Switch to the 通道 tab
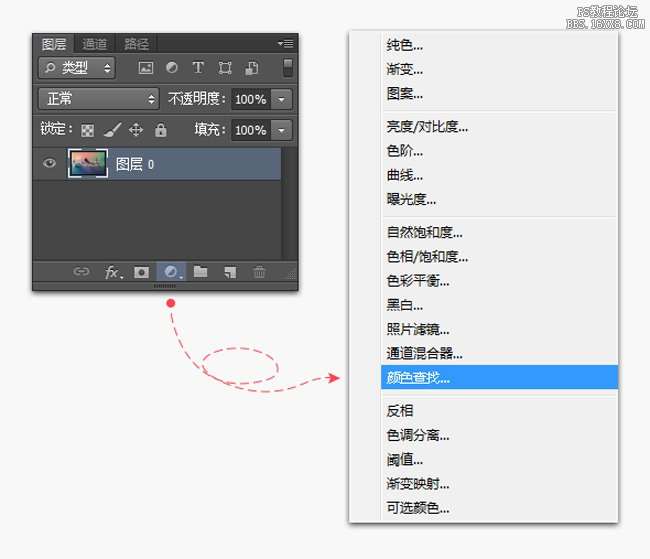 95,44
